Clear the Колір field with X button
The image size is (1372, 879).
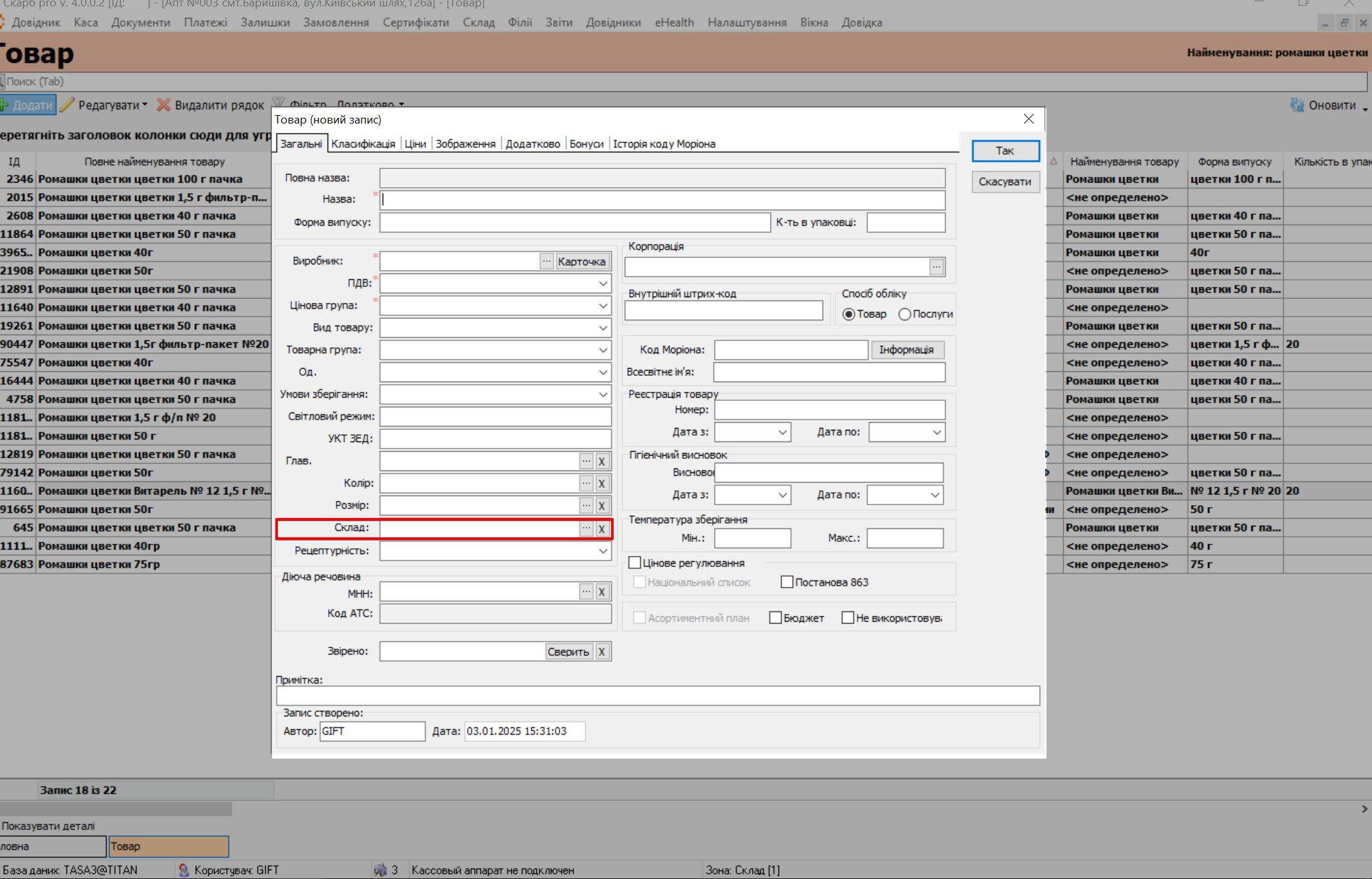tap(601, 483)
